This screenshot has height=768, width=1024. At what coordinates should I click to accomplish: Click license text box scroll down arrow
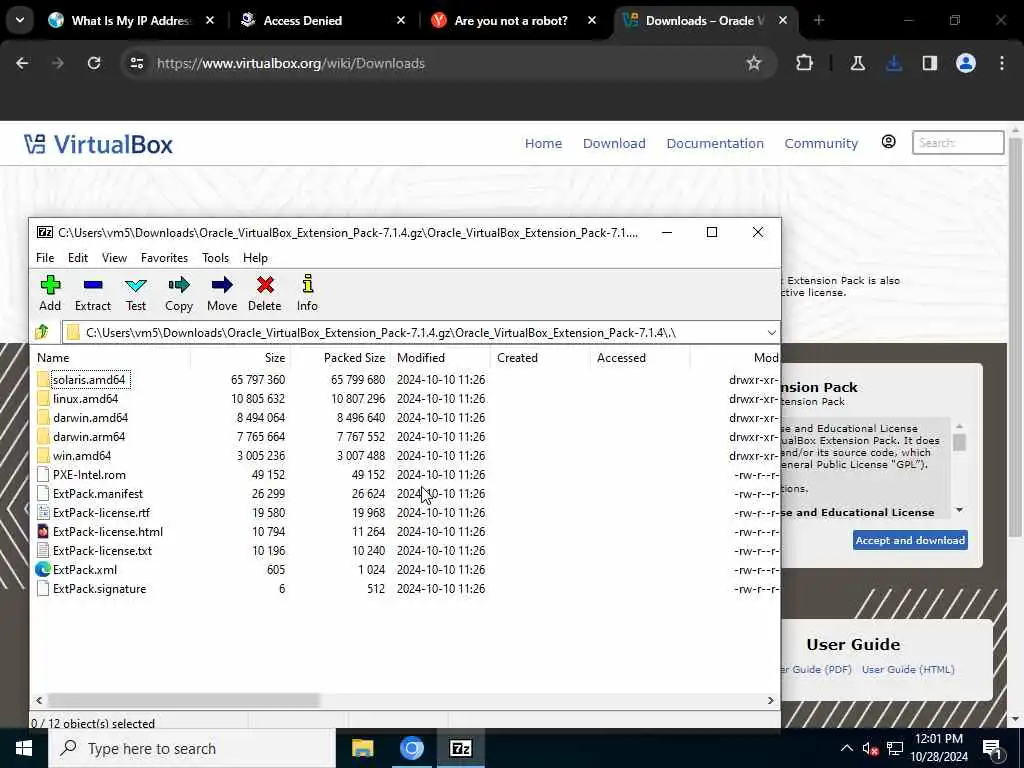point(959,510)
